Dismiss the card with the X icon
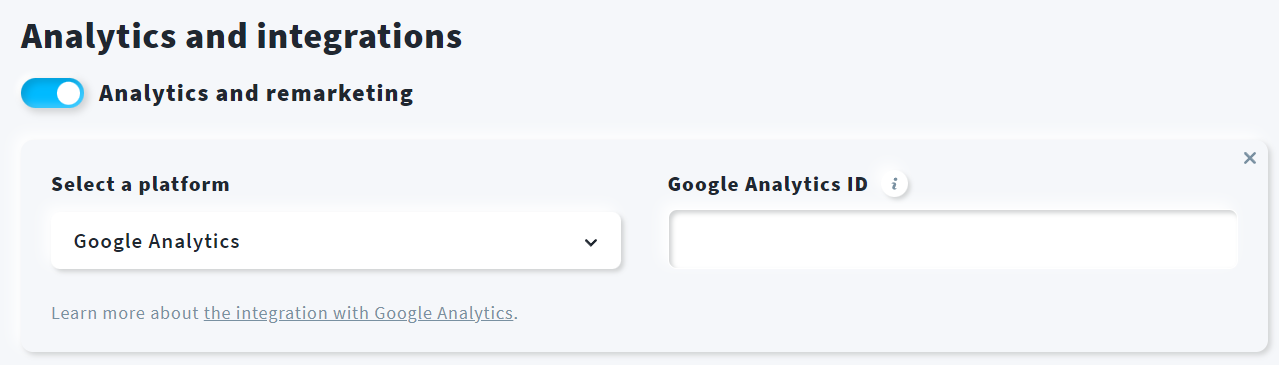 1249,158
